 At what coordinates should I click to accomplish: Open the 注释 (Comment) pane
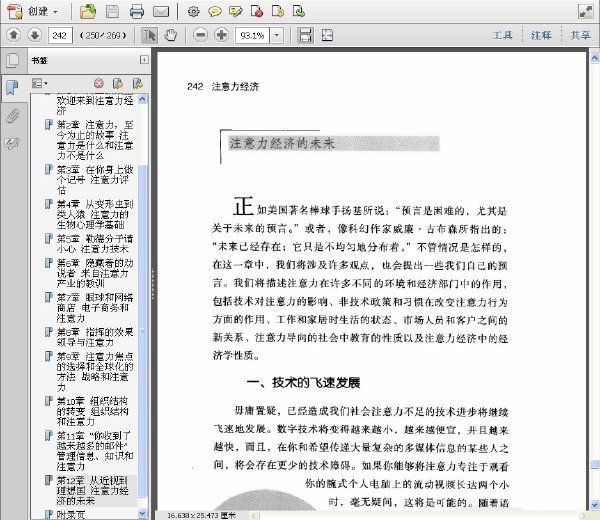(541, 35)
